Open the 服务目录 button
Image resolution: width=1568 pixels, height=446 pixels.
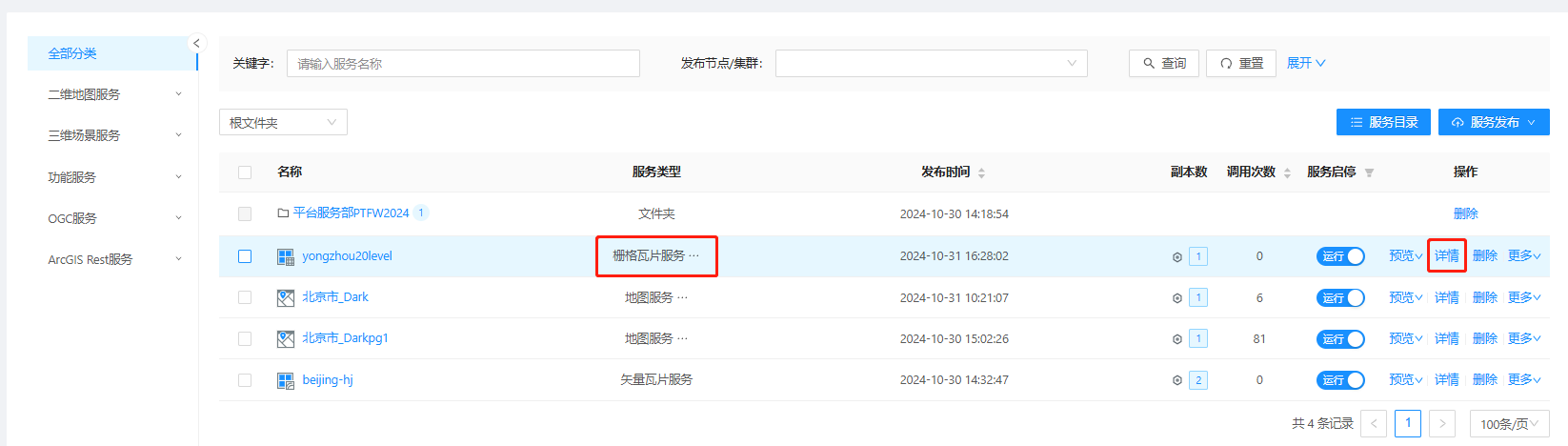coord(1383,122)
